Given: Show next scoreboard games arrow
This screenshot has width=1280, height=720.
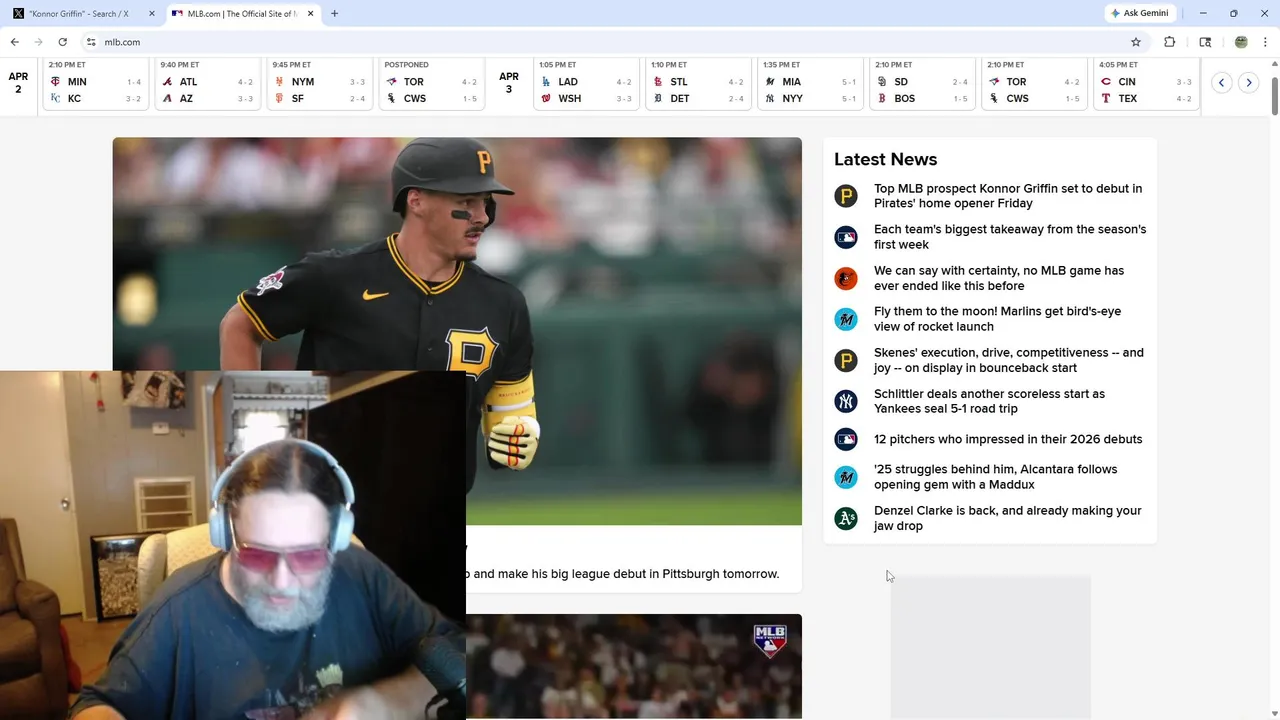Looking at the screenshot, I should pyautogui.click(x=1248, y=83).
